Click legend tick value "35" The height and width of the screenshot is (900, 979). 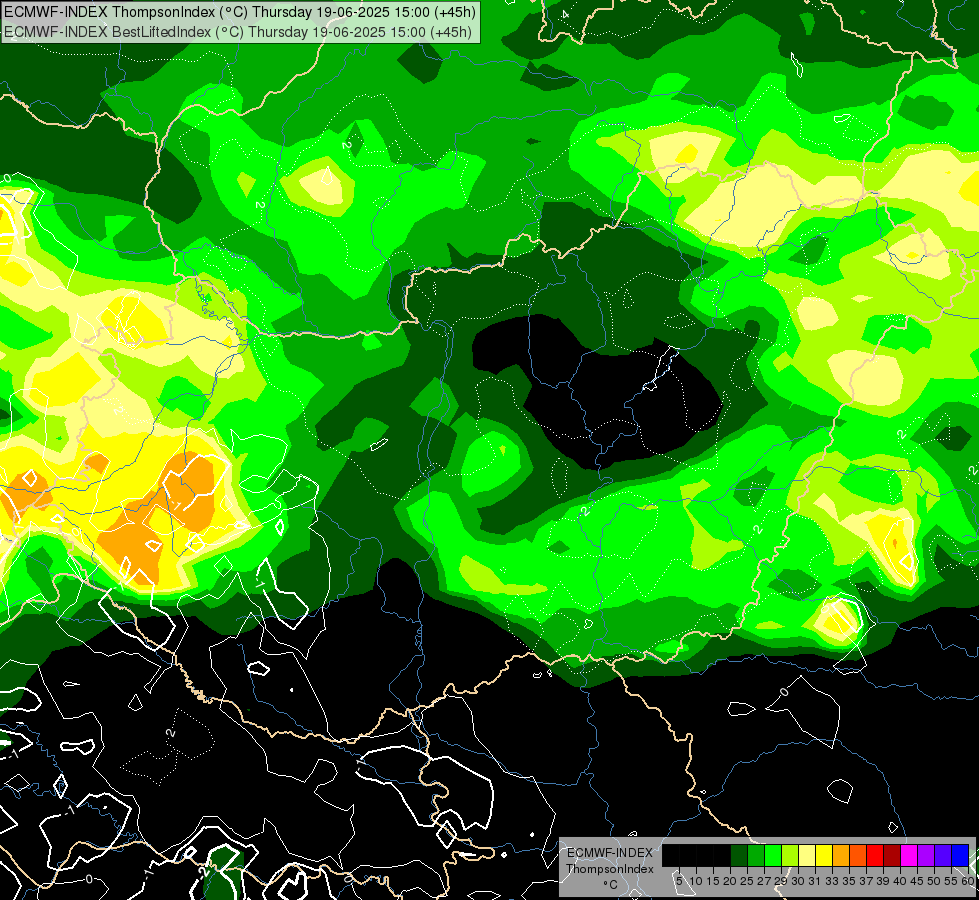(849, 881)
